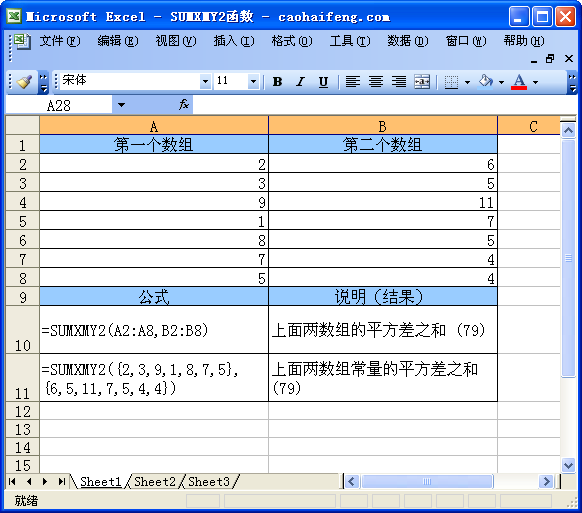Click vertical scrollbar up arrow

click(568, 130)
